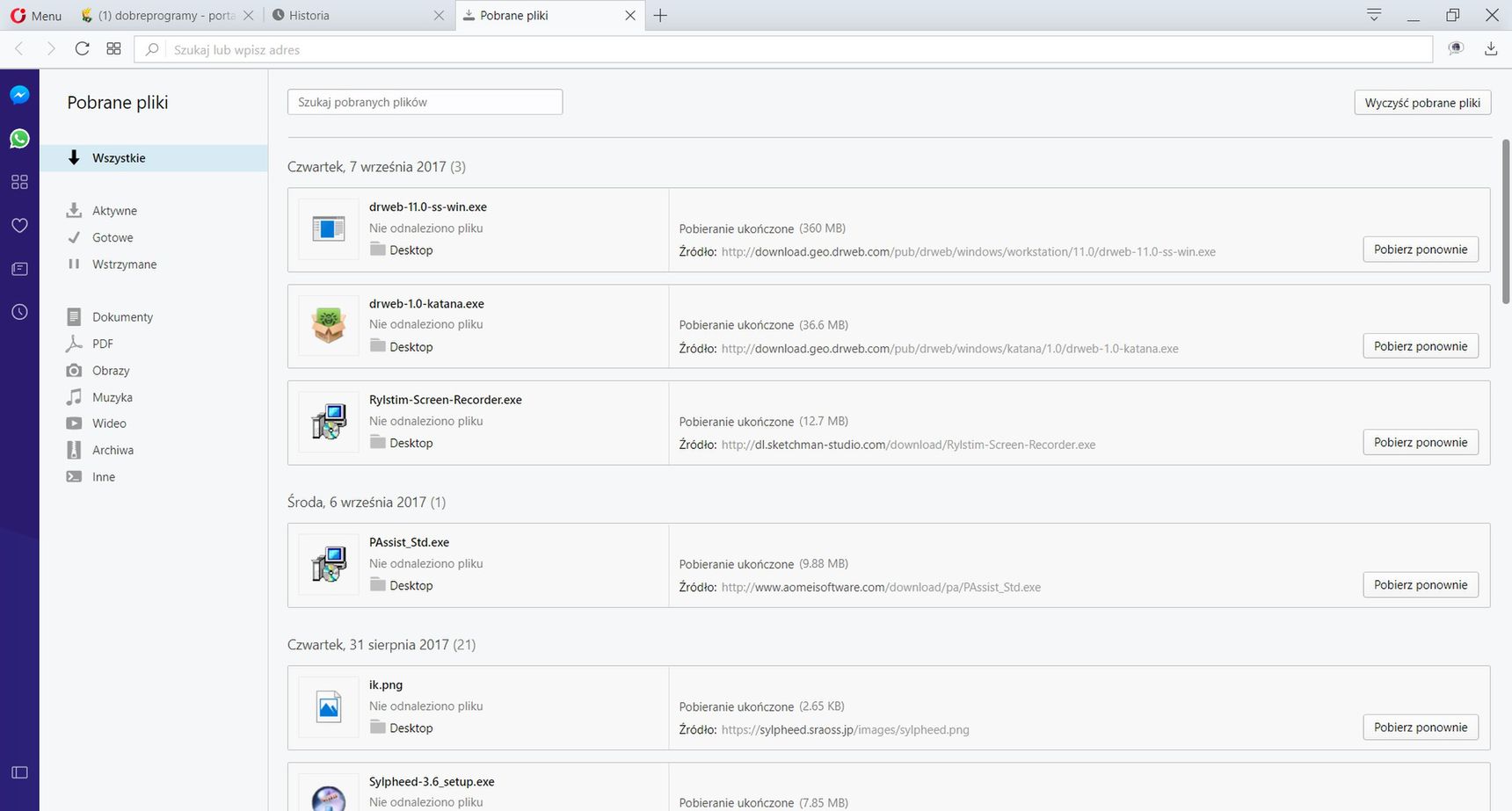Viewport: 1512px width, 811px height.
Task: Open source URL of drweb-11.0-ss-win.exe
Action: pyautogui.click(x=969, y=252)
